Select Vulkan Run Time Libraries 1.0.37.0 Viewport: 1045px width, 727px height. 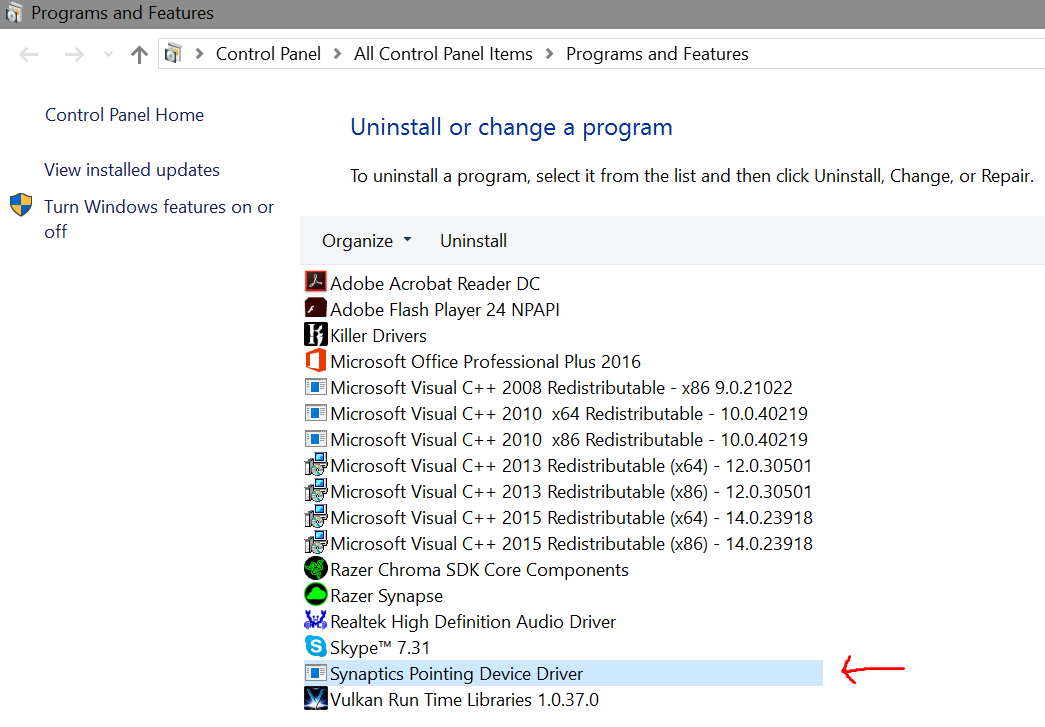[465, 700]
